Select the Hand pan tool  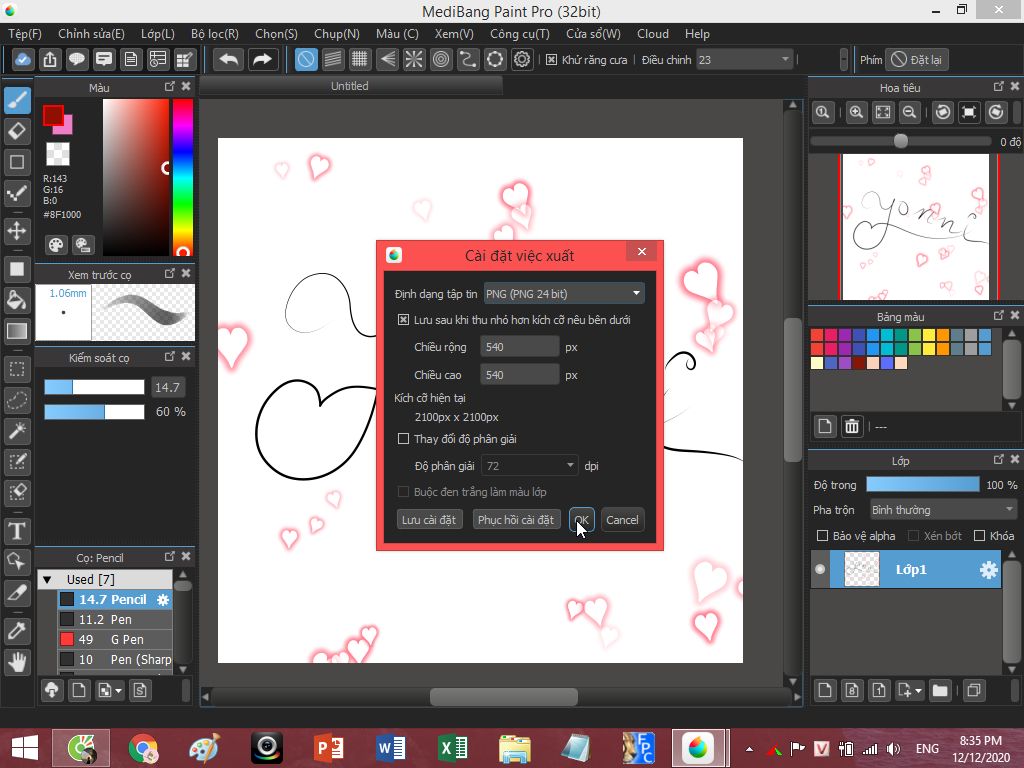tap(18, 662)
